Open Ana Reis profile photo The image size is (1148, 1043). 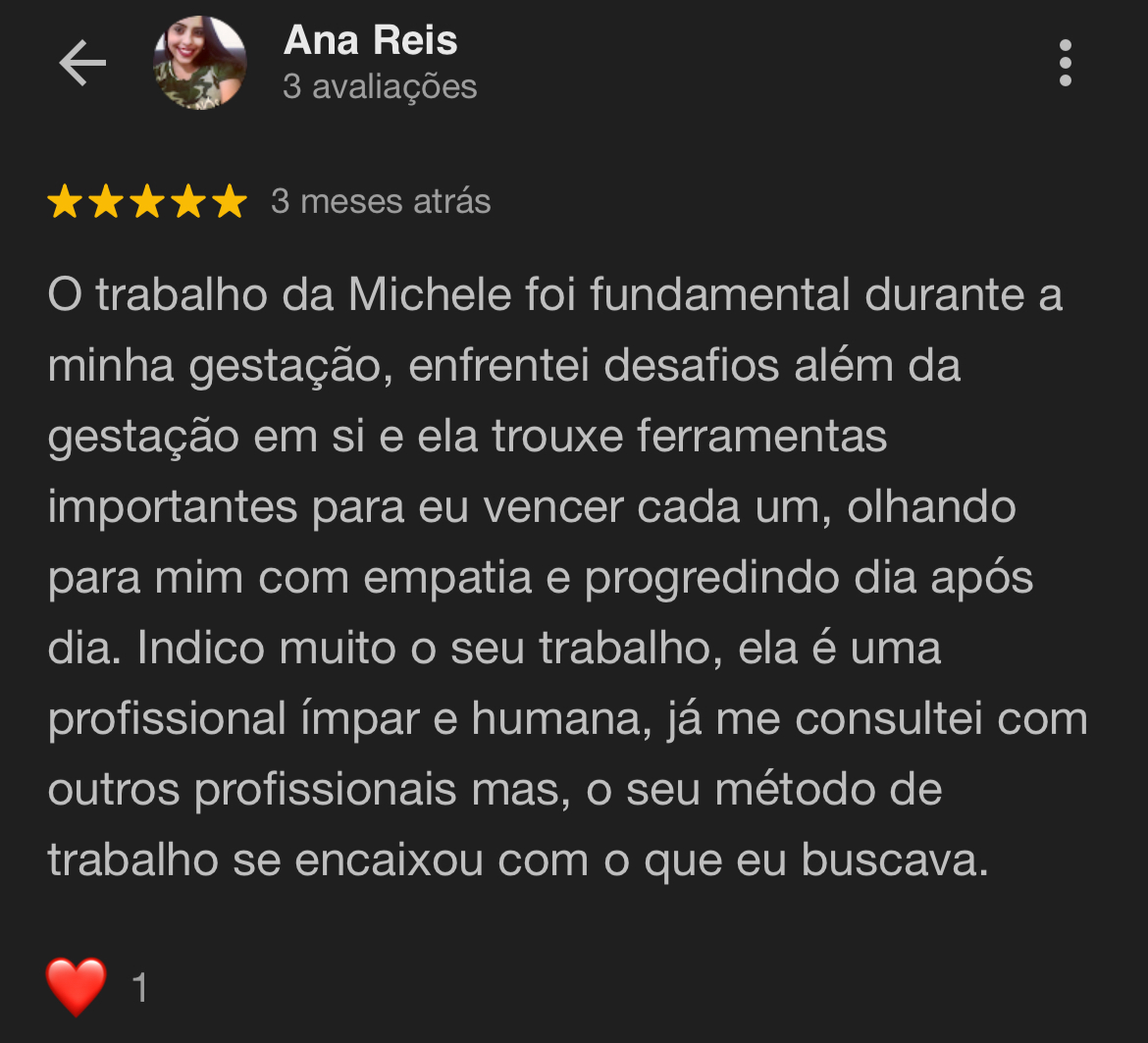coord(199,63)
